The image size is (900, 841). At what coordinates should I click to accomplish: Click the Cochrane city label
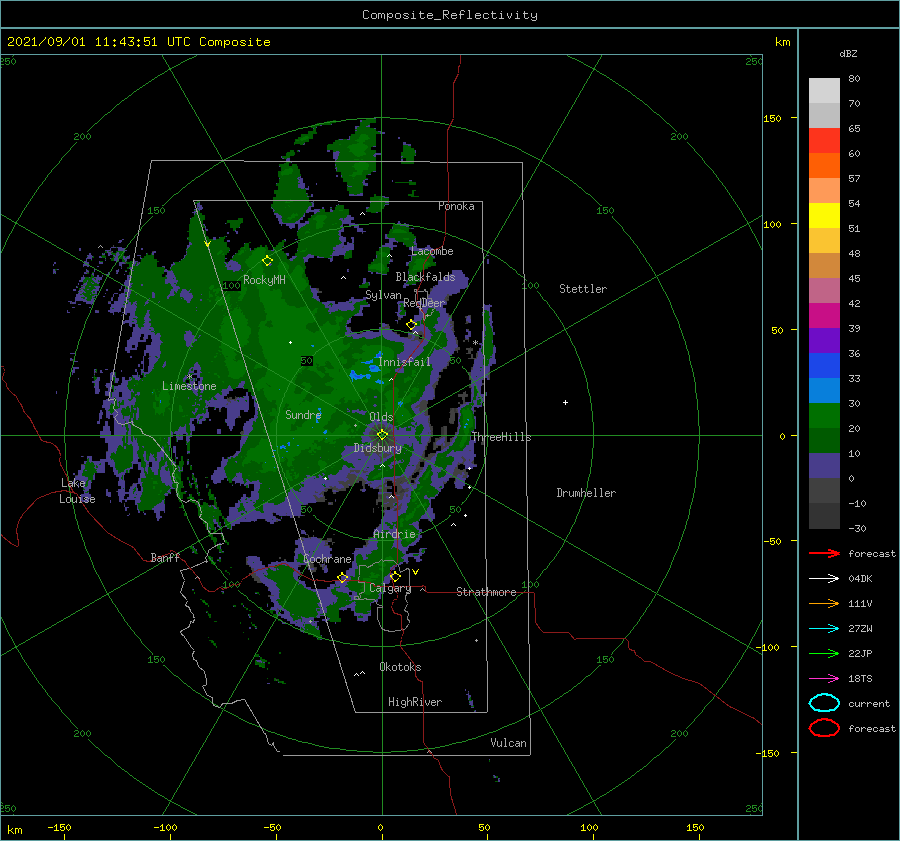[x=327, y=559]
